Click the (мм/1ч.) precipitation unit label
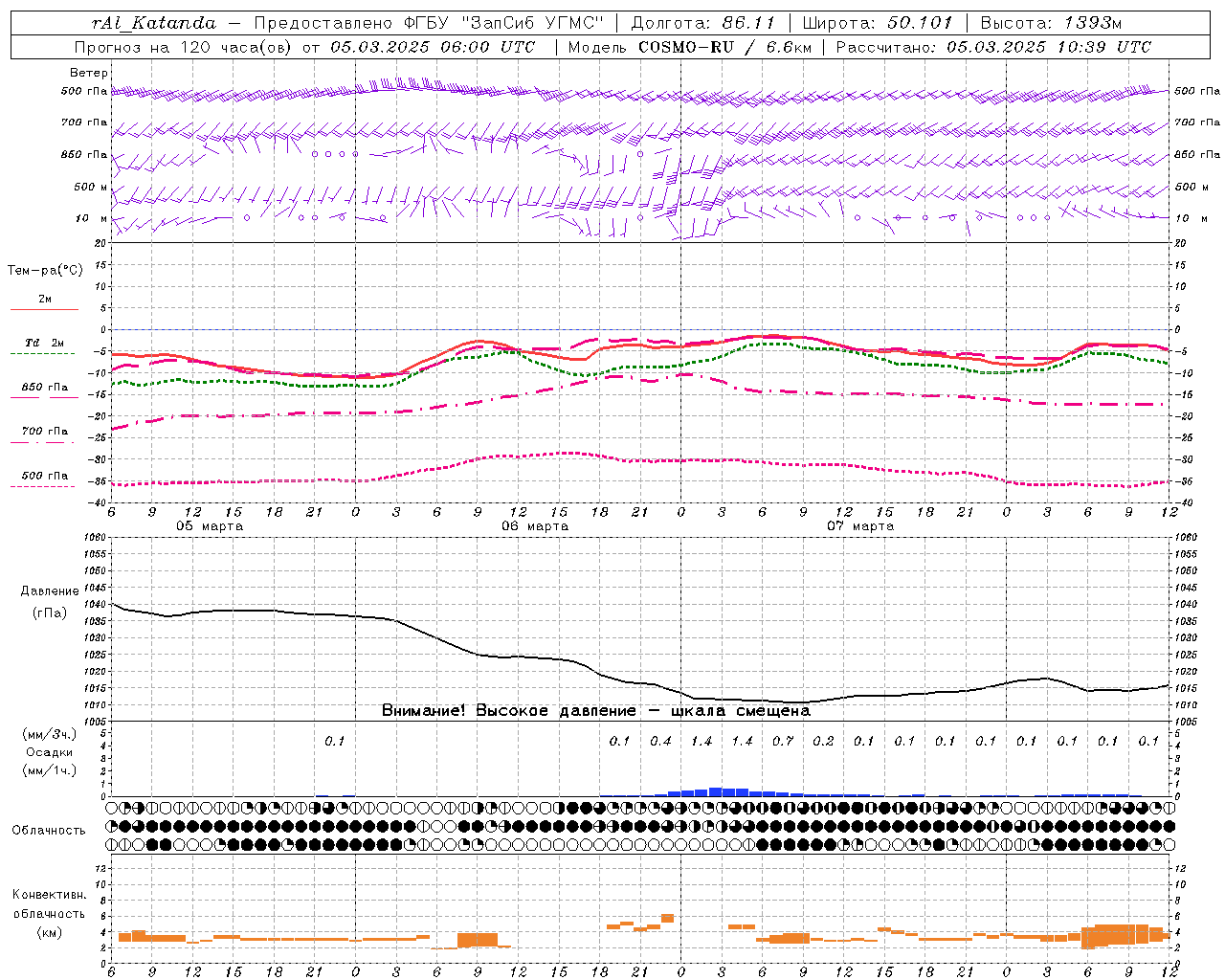Screen dimensions: 1225x980 (50, 770)
